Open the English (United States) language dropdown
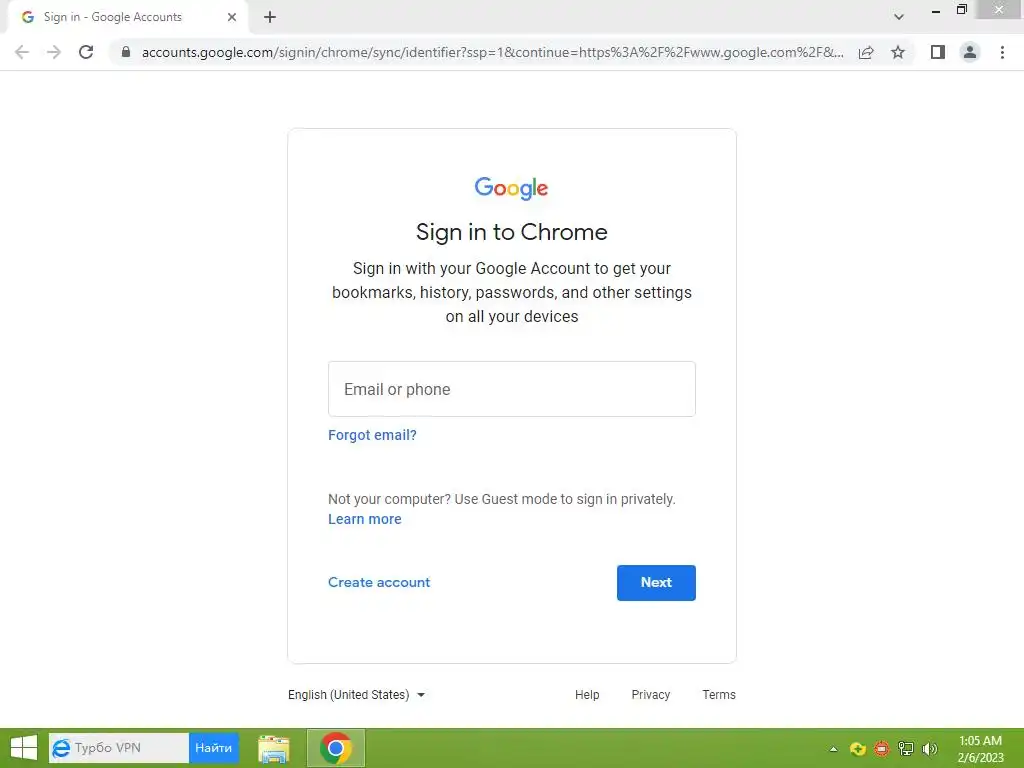The height and width of the screenshot is (768, 1024). coord(357,695)
